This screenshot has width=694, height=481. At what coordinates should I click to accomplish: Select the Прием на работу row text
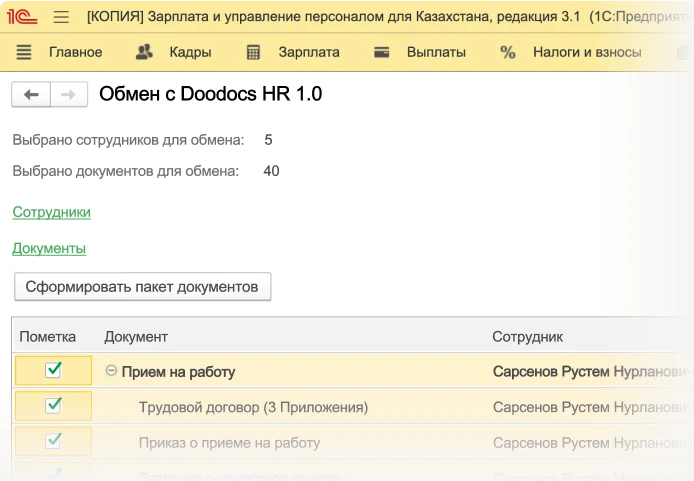[x=178, y=372]
